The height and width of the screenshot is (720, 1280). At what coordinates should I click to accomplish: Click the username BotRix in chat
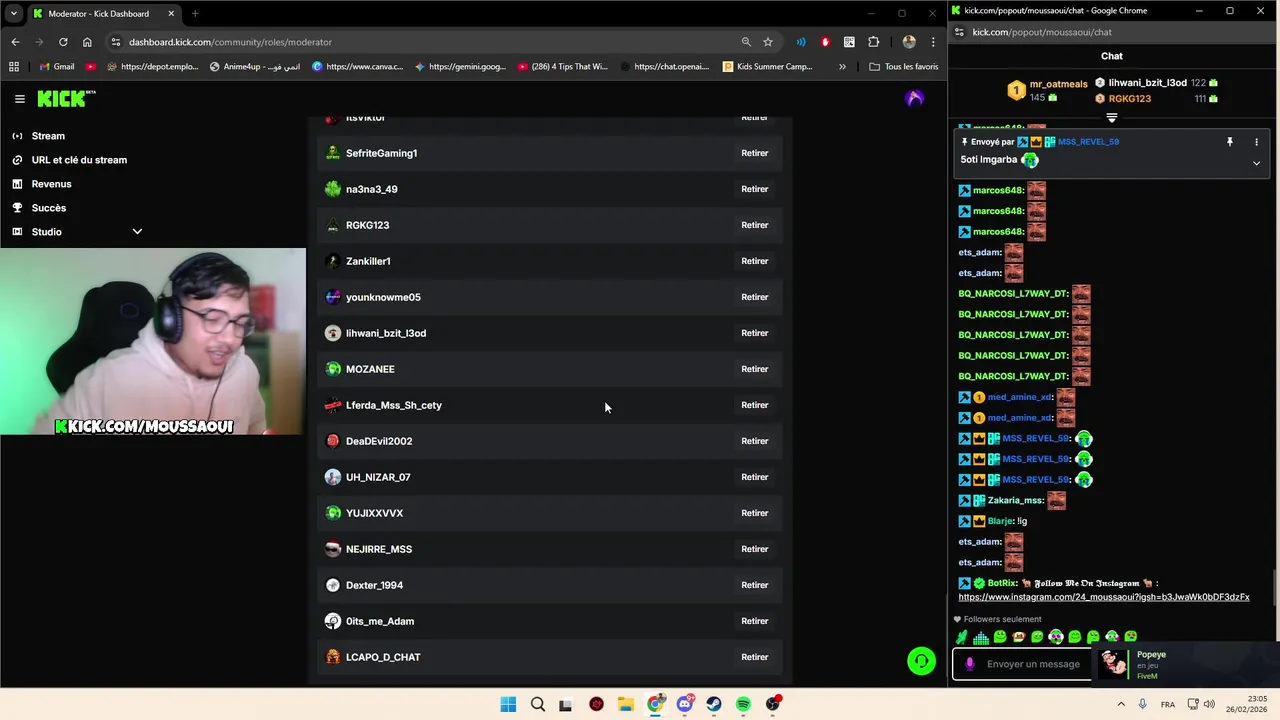tap(1001, 583)
